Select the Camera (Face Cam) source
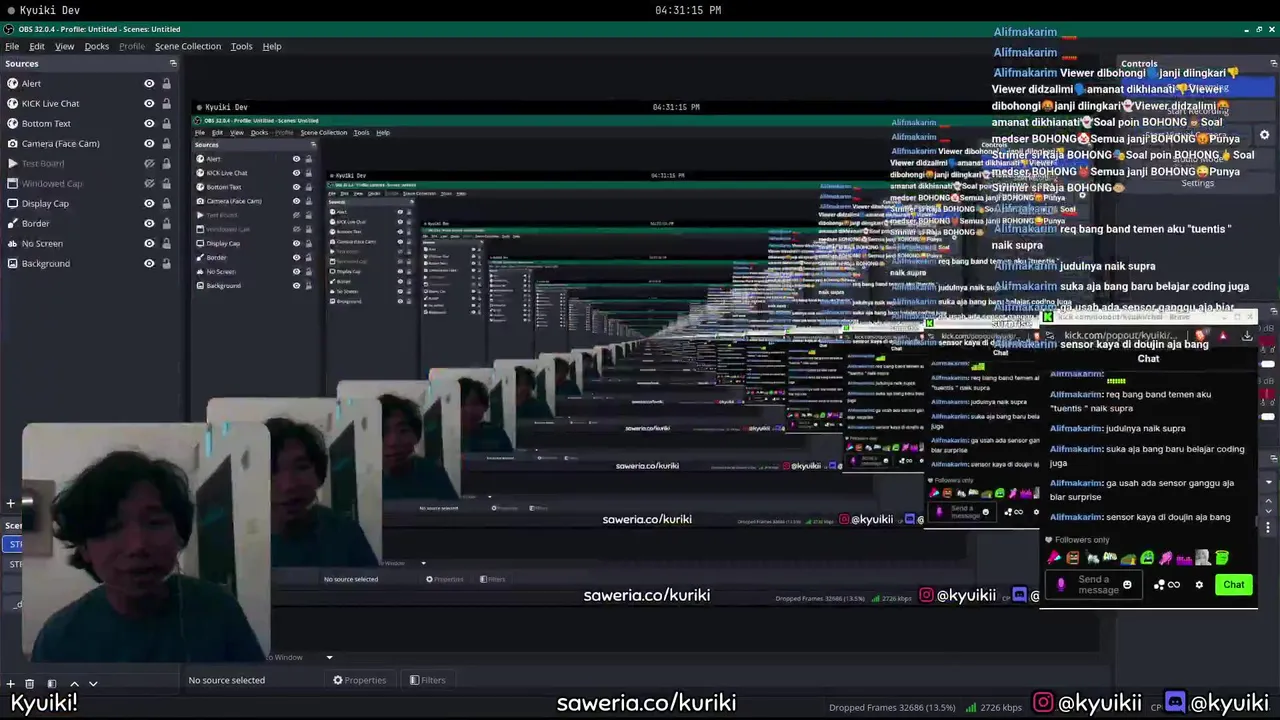 click(x=89, y=143)
